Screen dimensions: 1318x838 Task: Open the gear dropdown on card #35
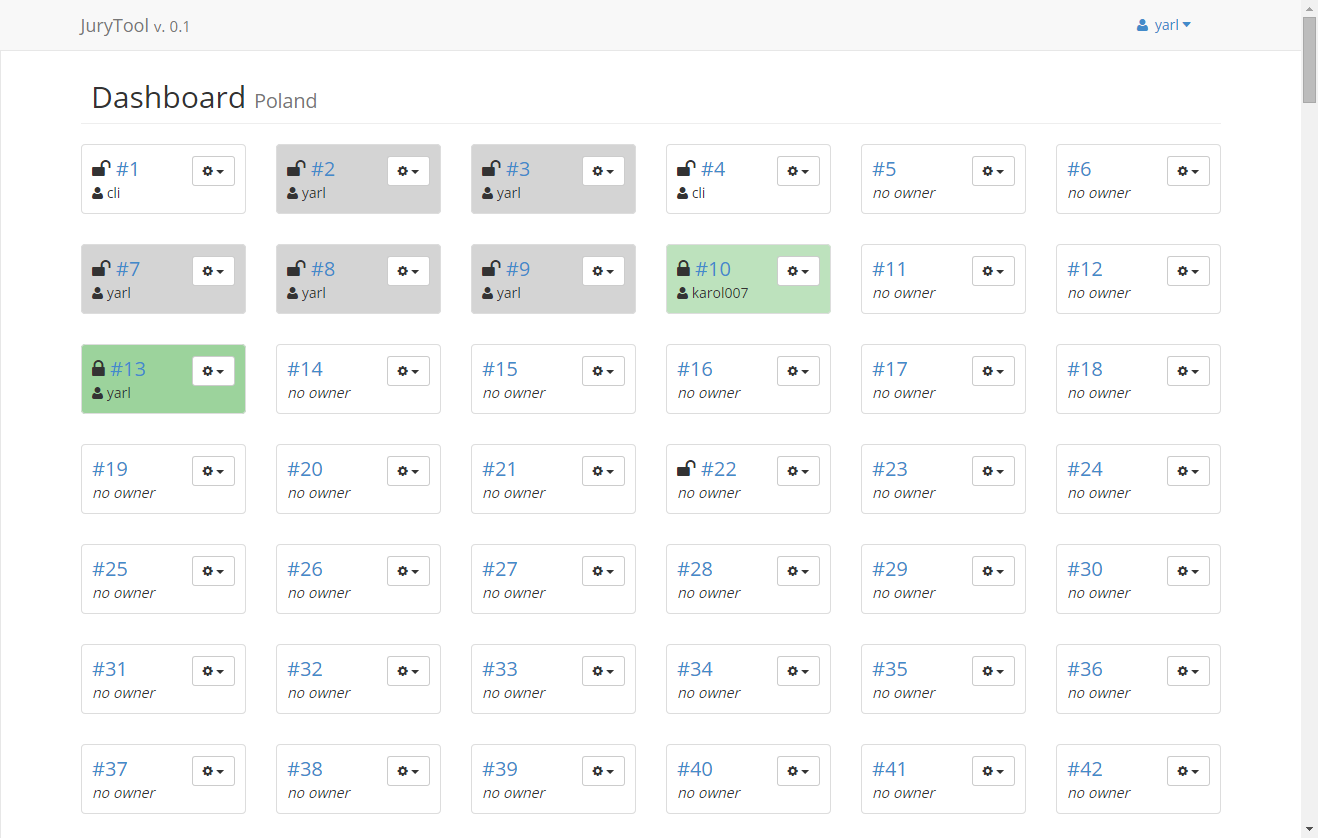[x=993, y=671]
